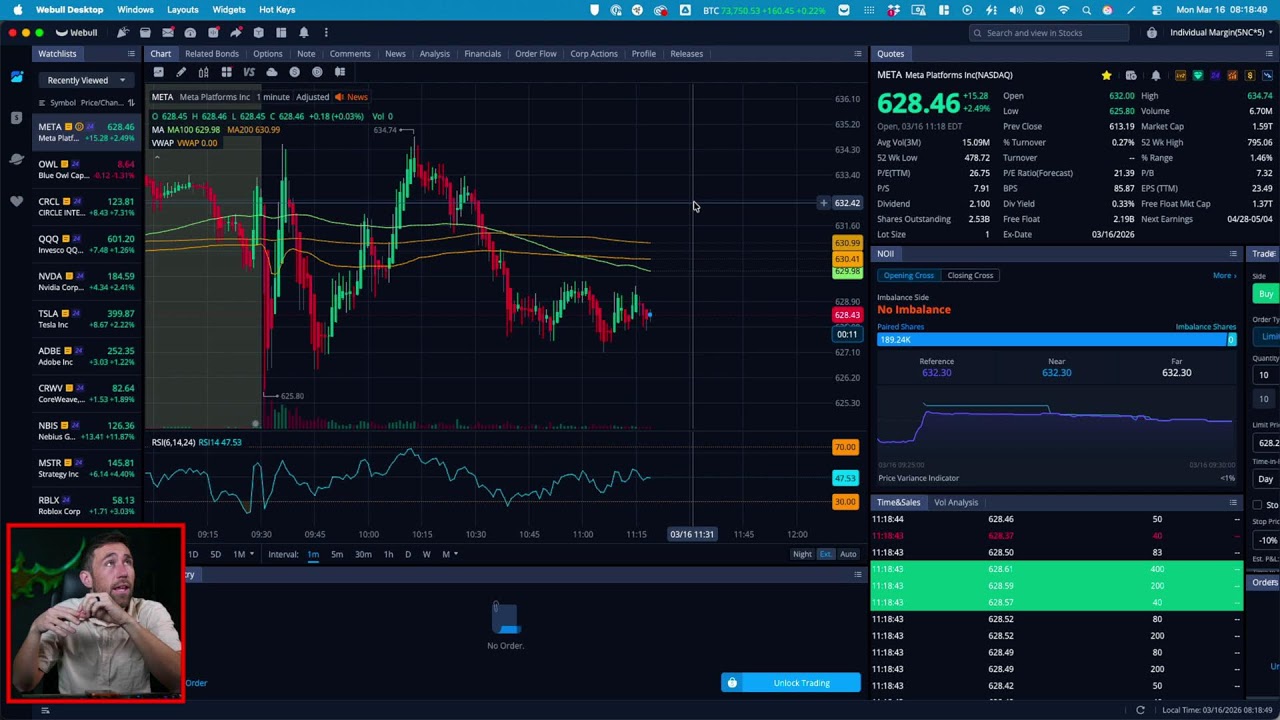
Task: Open the Quotes panel menu icon
Action: [1268, 54]
